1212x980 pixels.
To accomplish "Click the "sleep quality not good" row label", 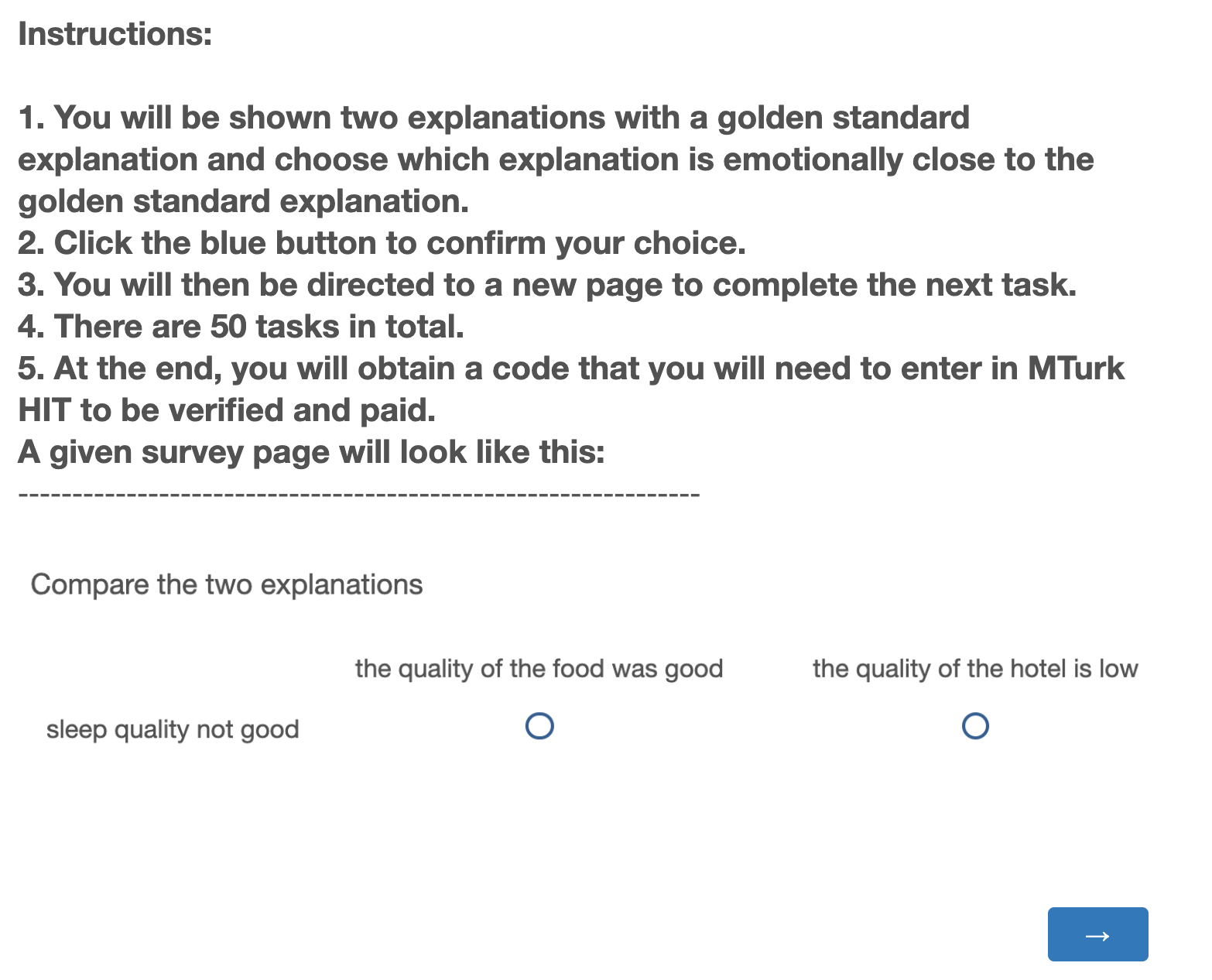I will [x=173, y=729].
